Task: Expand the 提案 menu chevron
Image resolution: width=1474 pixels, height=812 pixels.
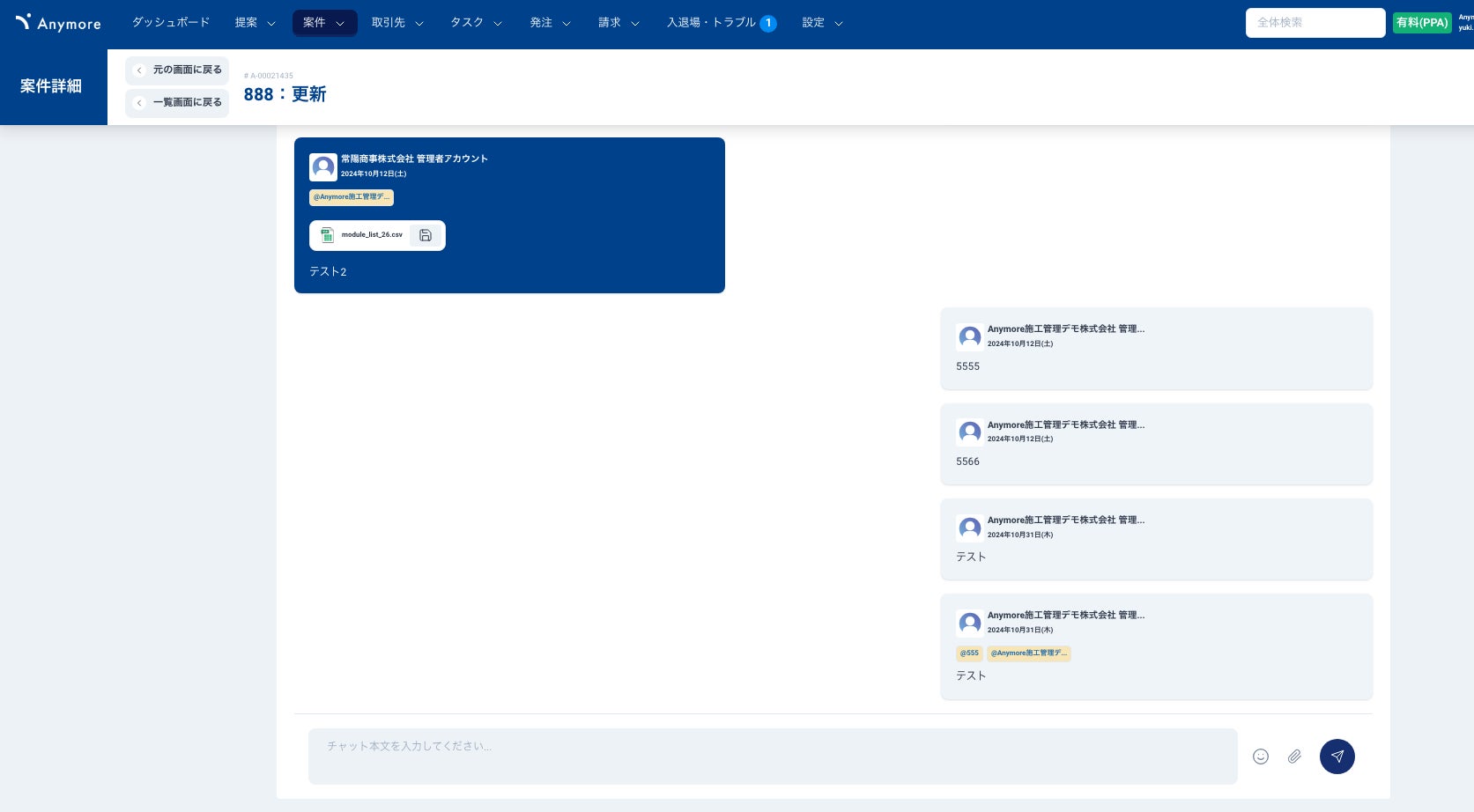Action: (271, 24)
